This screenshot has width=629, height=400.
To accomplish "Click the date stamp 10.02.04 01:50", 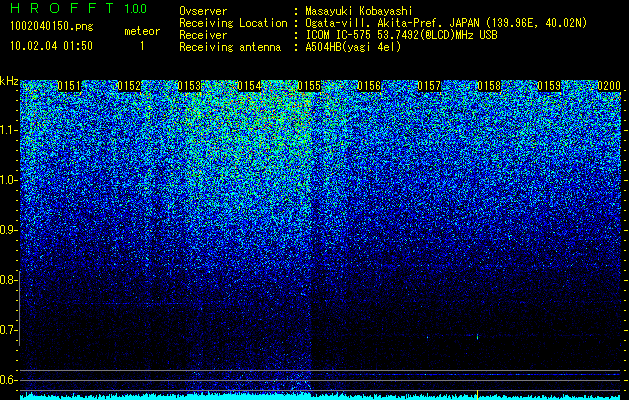I will (51, 46).
